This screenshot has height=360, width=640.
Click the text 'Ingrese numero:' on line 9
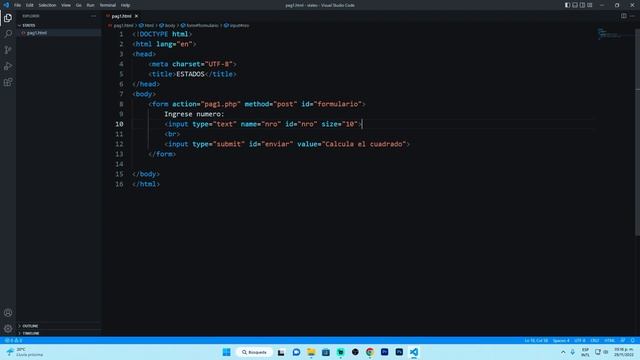[194, 114]
